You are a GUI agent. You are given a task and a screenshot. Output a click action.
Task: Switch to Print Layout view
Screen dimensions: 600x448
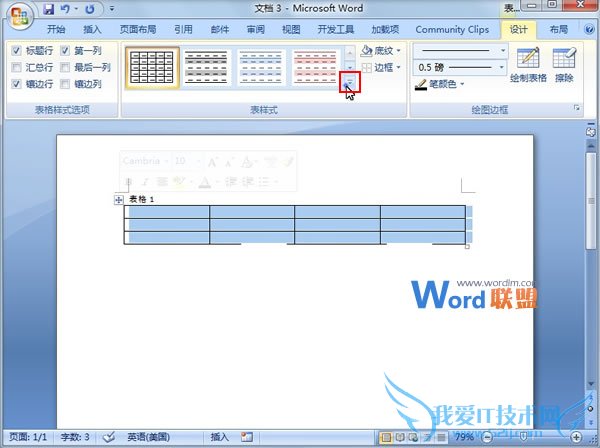click(386, 437)
